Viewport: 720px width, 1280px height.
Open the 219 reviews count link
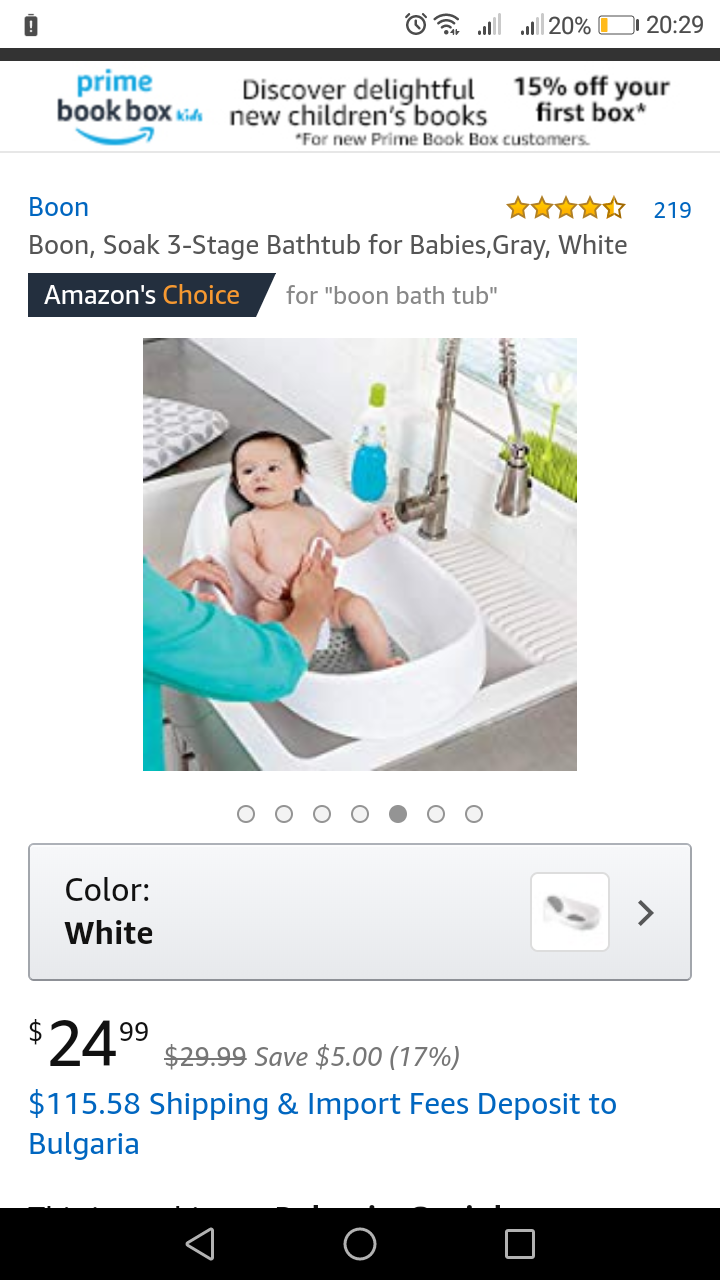pos(672,210)
